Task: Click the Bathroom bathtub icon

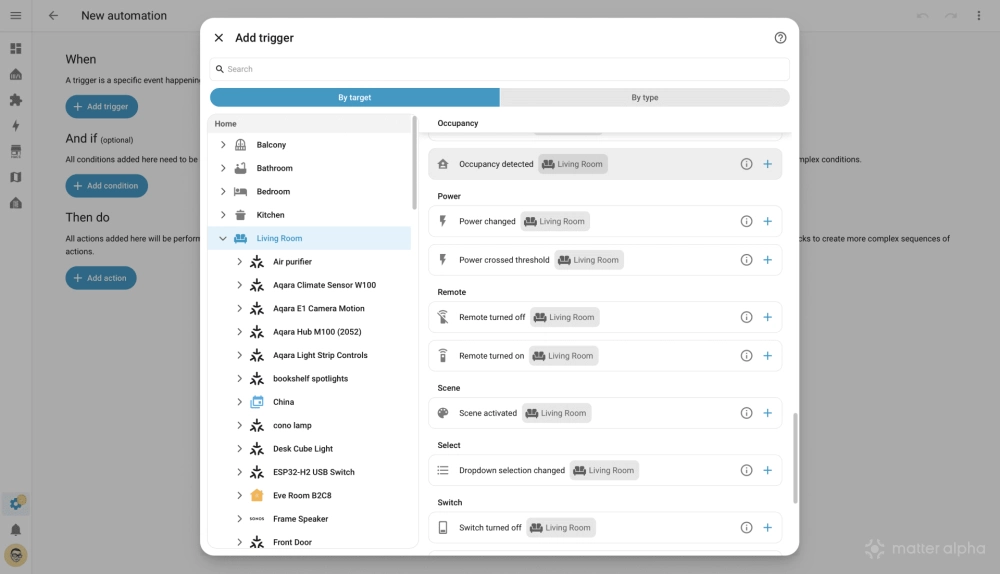Action: pyautogui.click(x=240, y=168)
